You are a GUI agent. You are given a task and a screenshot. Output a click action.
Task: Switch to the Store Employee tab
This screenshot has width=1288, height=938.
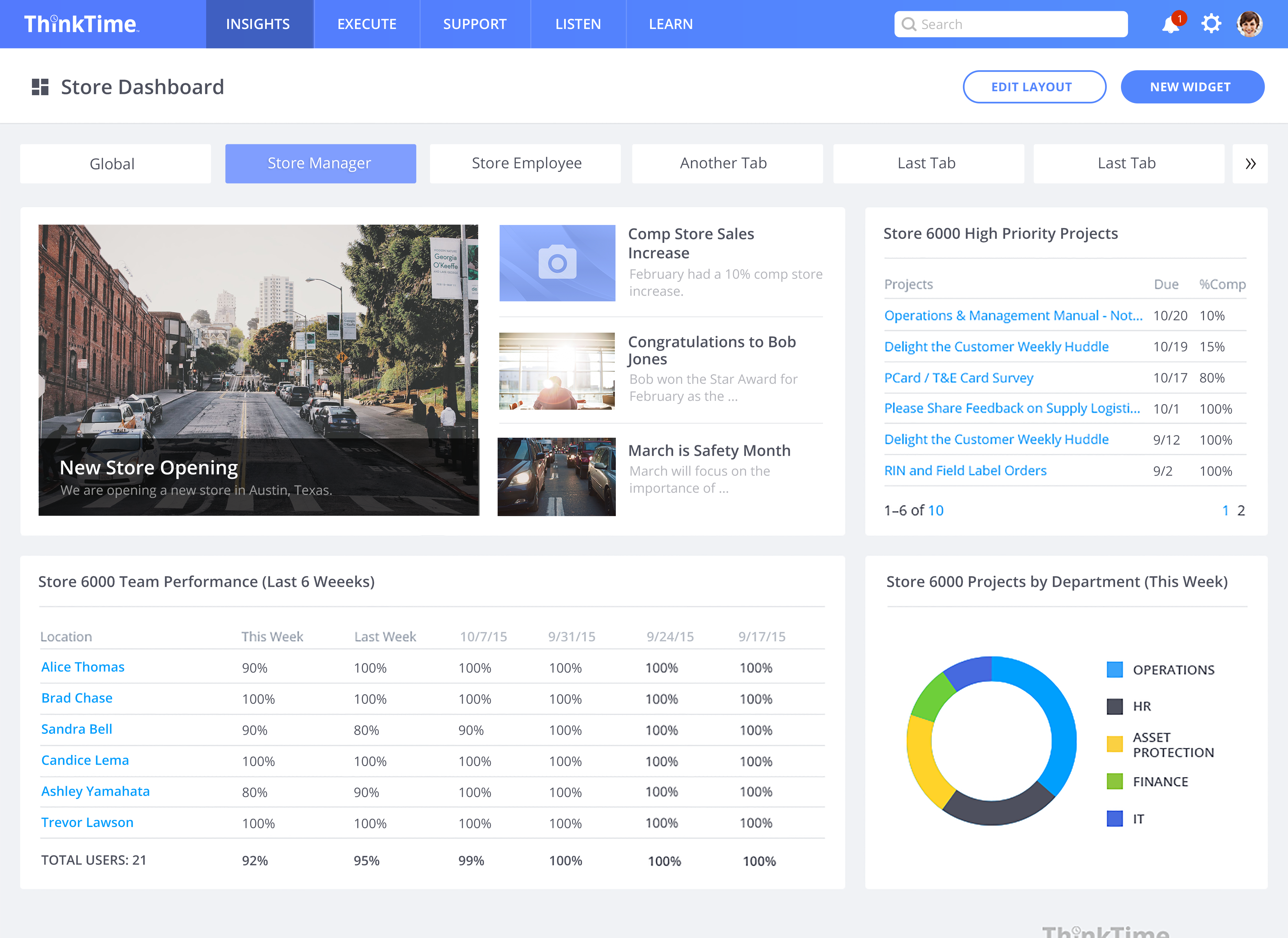point(526,164)
